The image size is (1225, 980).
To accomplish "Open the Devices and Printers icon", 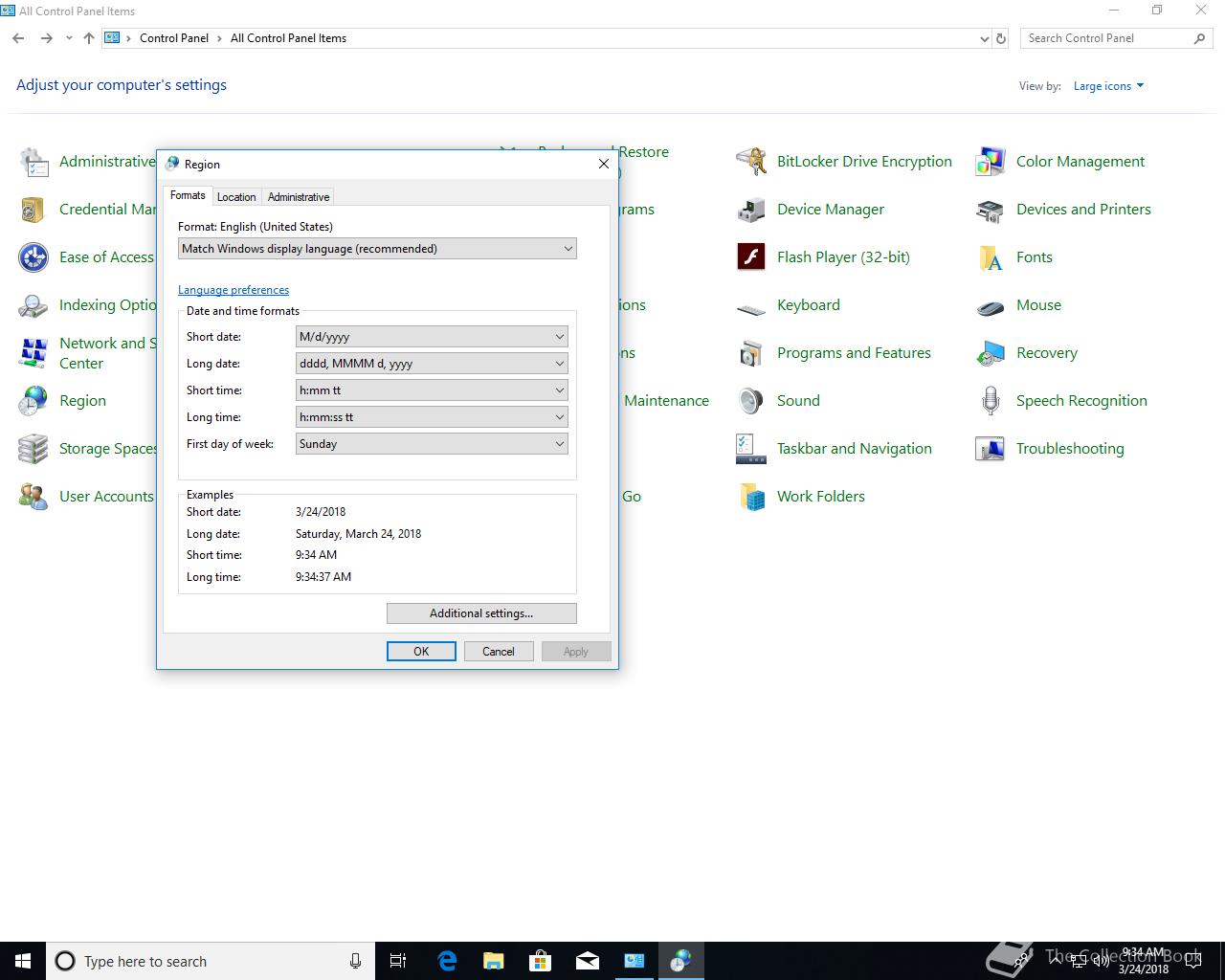I will click(991, 210).
